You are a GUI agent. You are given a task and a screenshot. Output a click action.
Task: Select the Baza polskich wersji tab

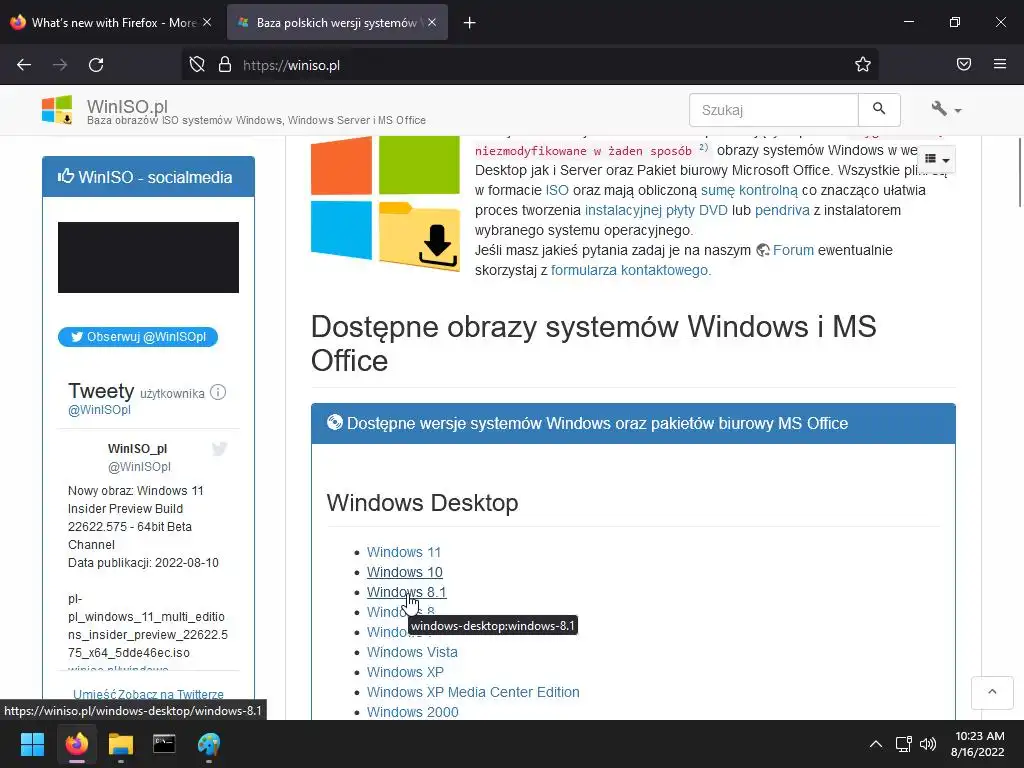[x=337, y=23]
